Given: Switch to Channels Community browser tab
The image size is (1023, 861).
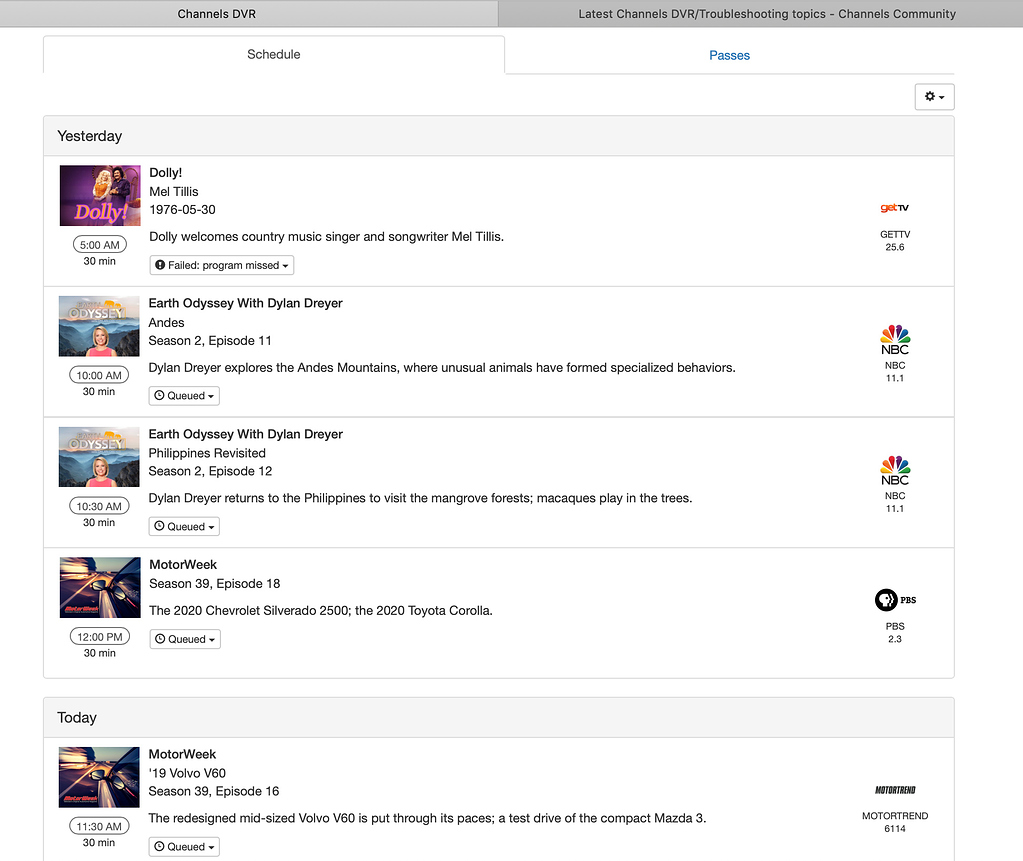Looking at the screenshot, I should (766, 14).
